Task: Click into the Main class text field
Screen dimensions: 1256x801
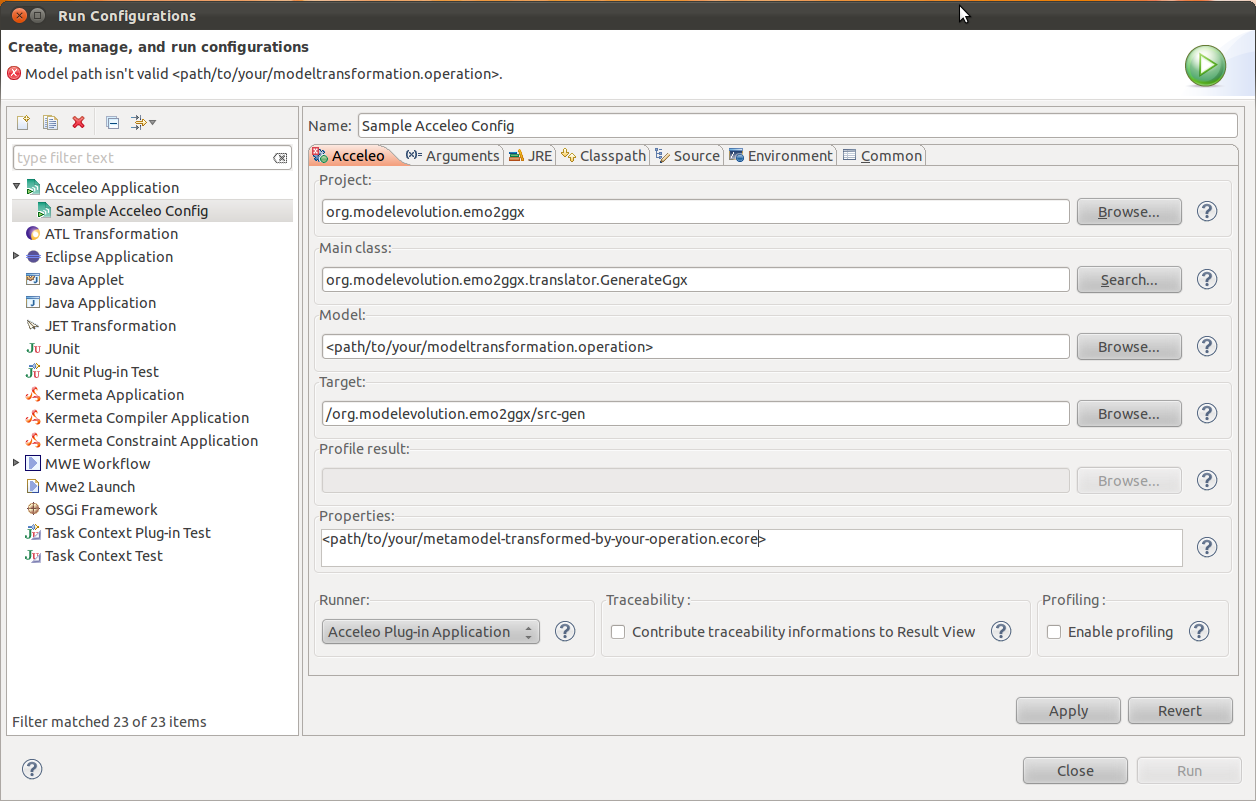Action: tap(695, 280)
